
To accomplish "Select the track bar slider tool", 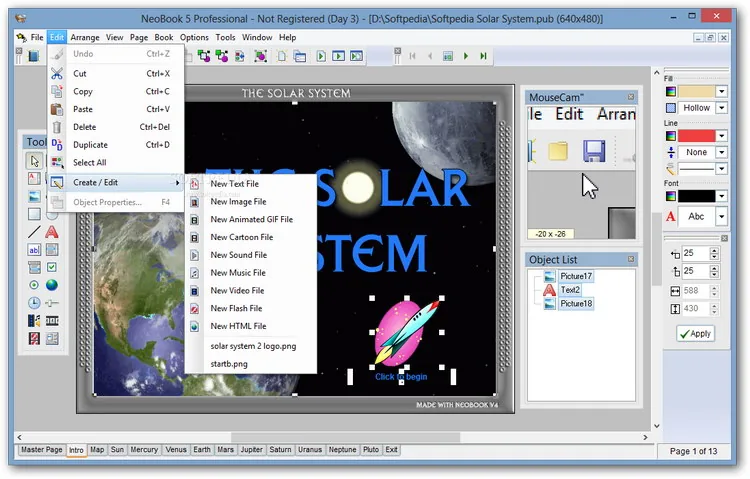I will point(52,303).
